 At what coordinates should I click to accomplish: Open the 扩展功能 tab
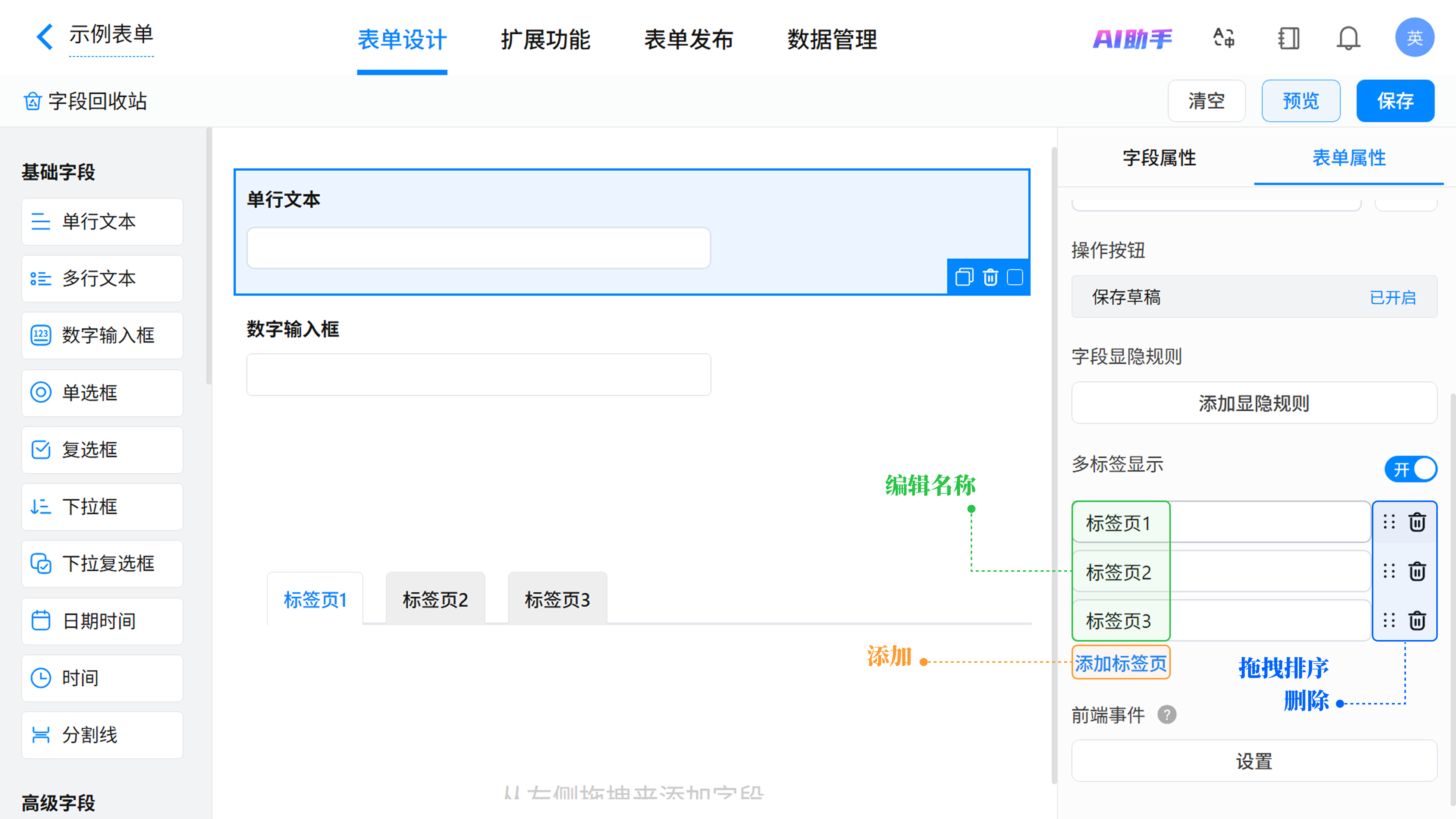546,39
